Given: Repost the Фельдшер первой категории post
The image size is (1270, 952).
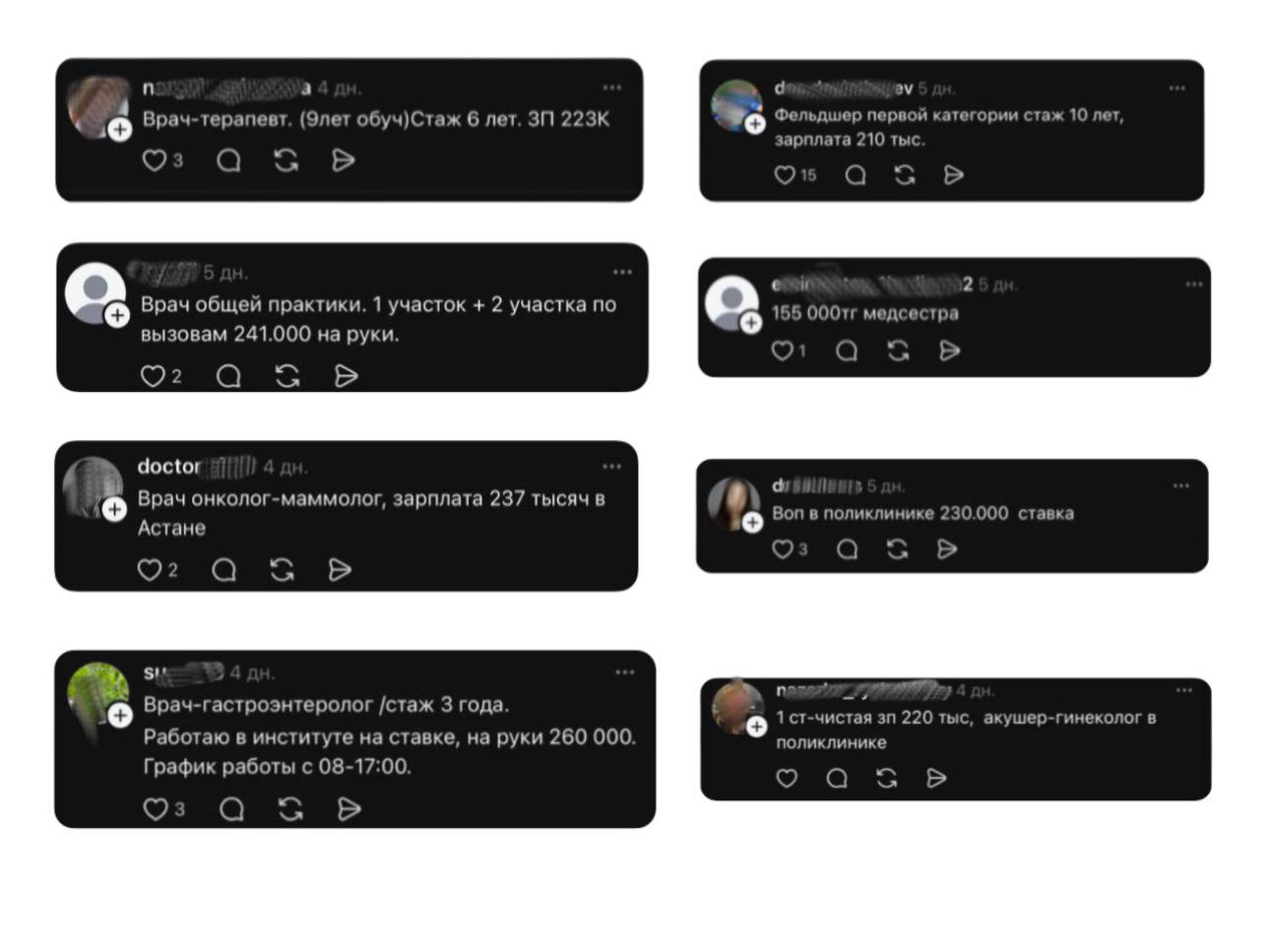Looking at the screenshot, I should 905,174.
